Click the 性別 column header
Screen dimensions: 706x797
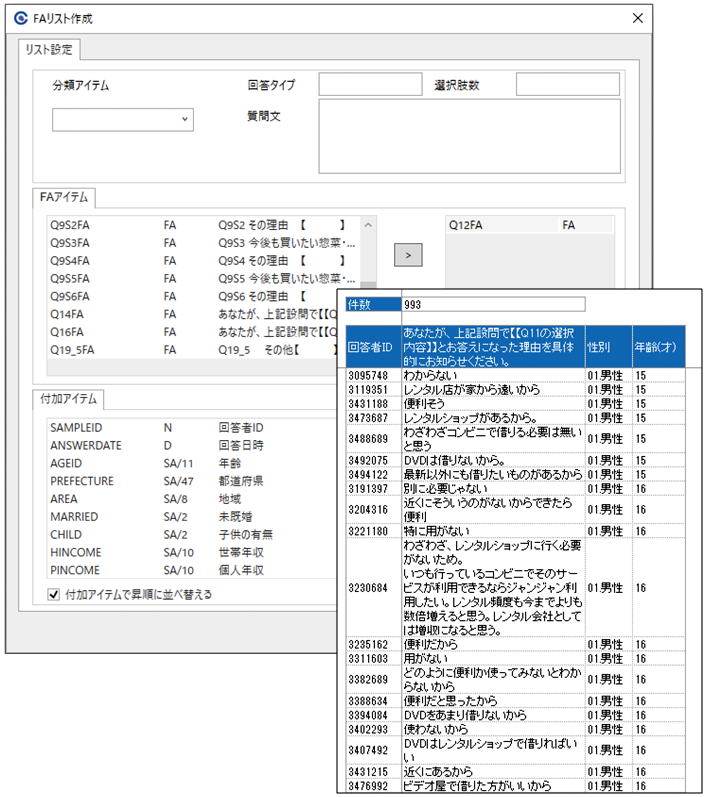tap(608, 347)
